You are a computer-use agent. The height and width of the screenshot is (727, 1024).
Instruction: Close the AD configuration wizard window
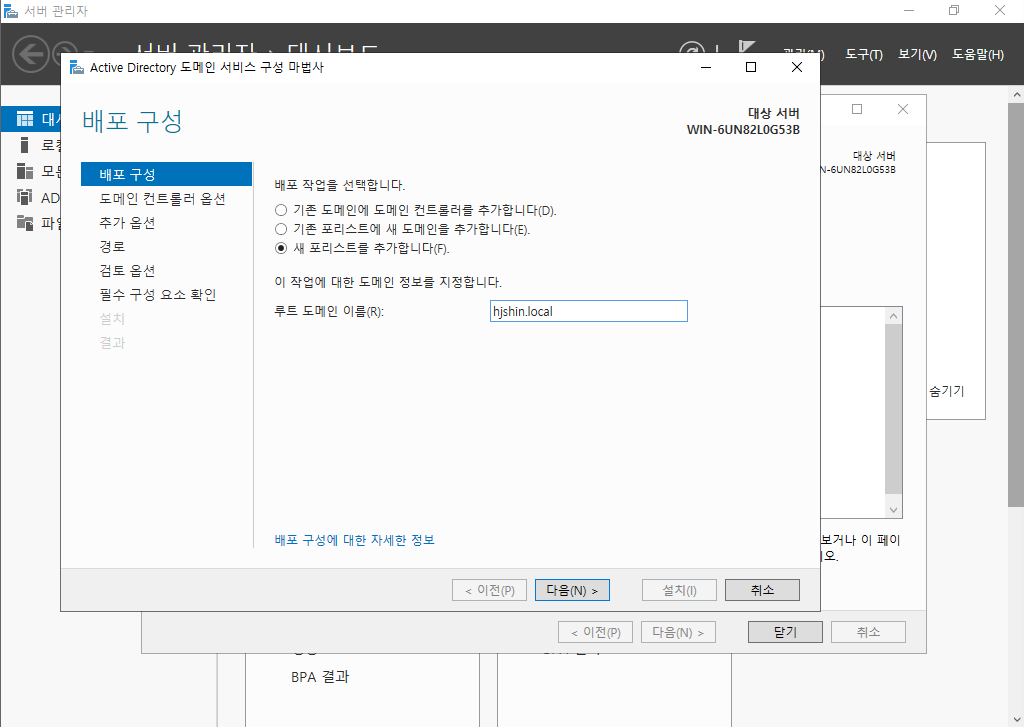click(797, 67)
